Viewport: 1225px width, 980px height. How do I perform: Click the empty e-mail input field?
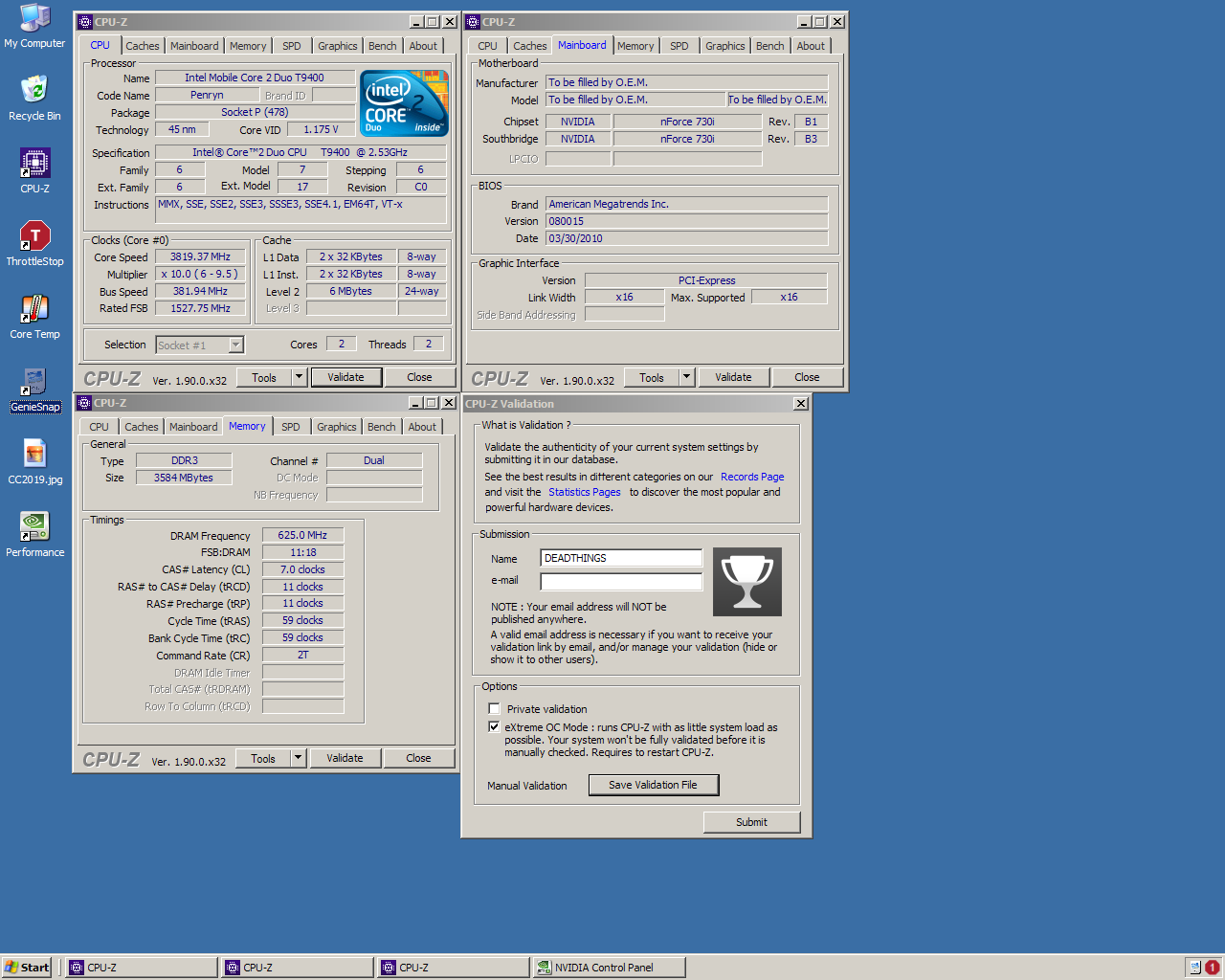tap(621, 581)
